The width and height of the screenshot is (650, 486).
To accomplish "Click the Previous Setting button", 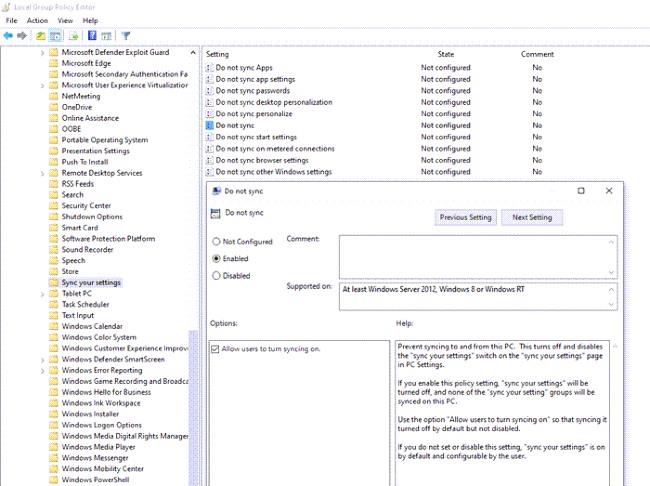I will (466, 217).
